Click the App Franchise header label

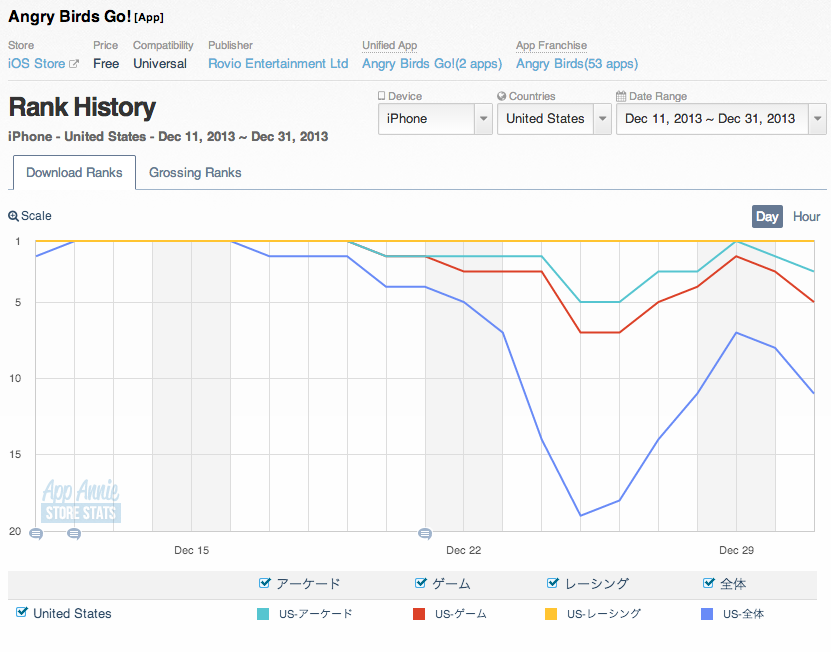pyautogui.click(x=551, y=46)
